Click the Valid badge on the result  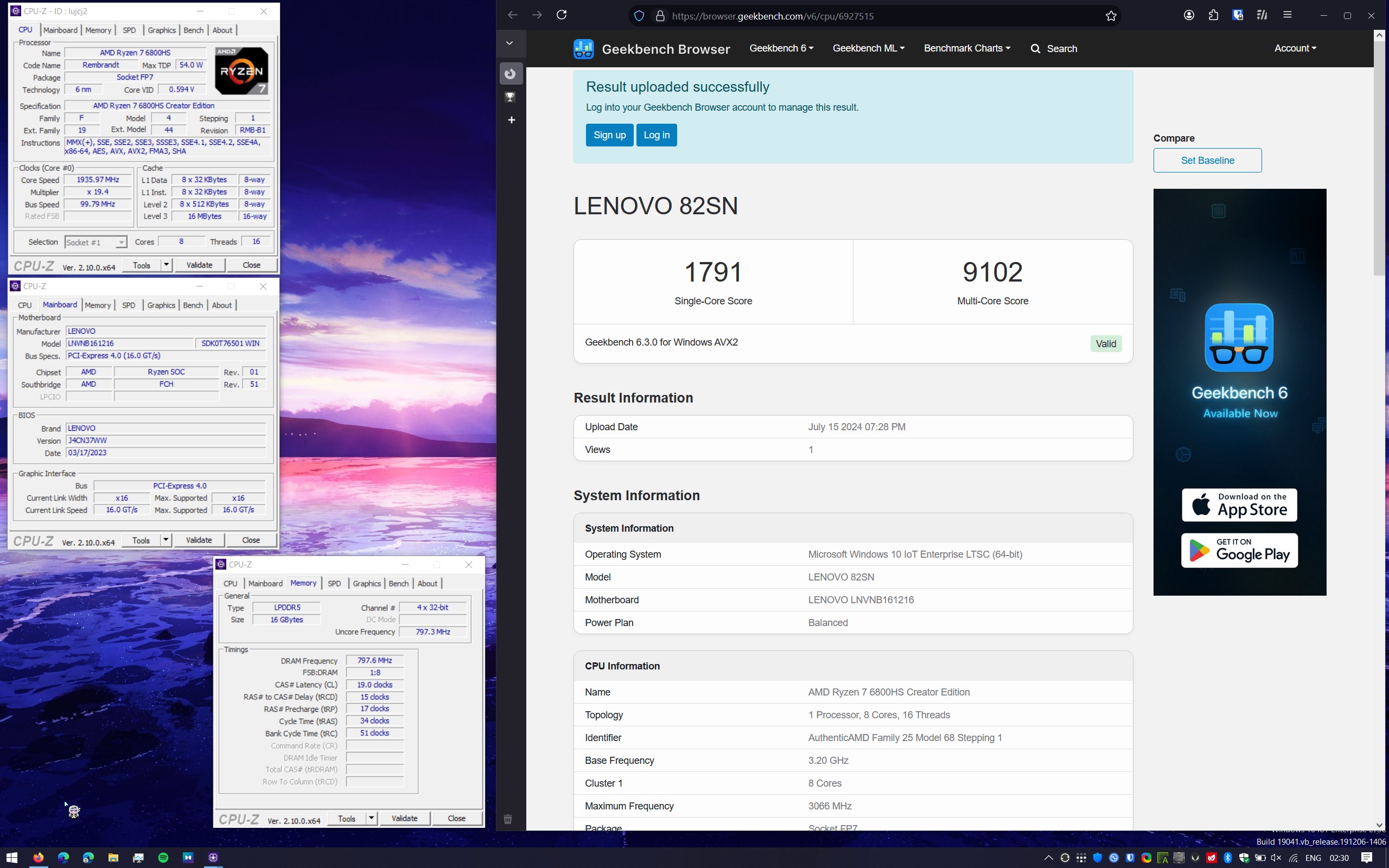[x=1105, y=343]
